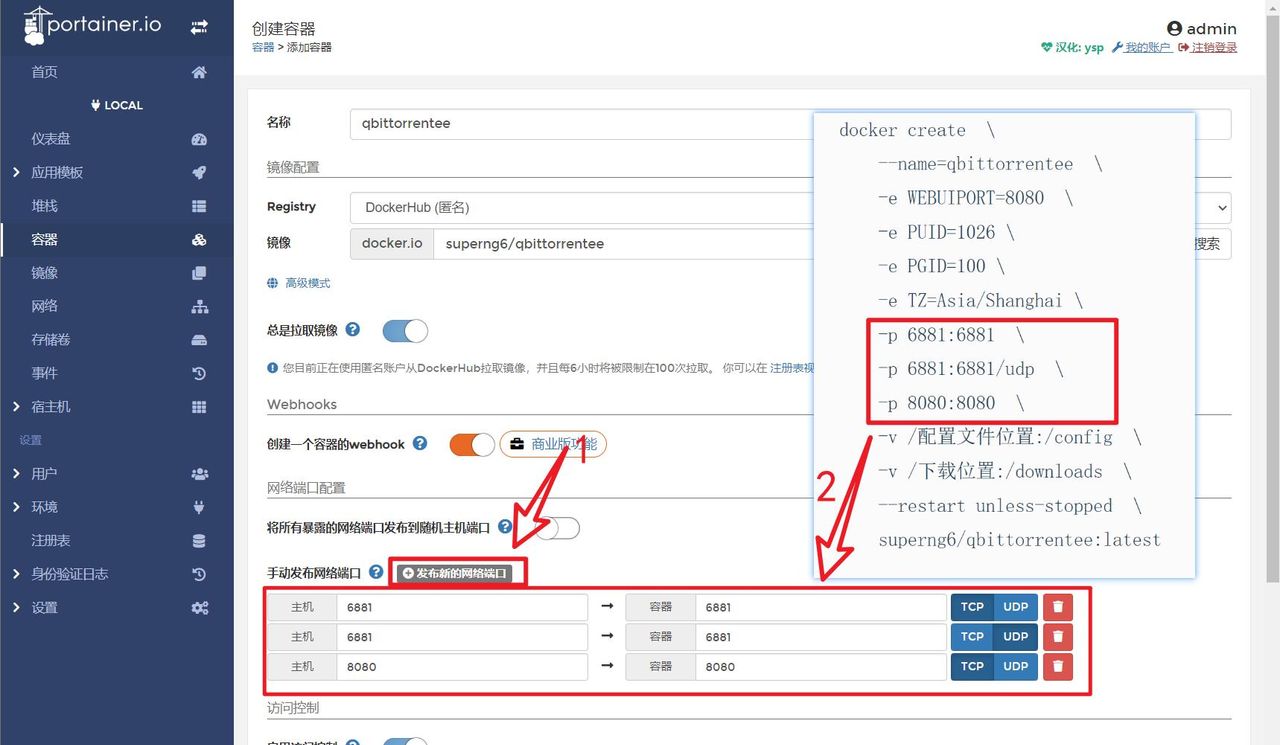The height and width of the screenshot is (745, 1280).
Task: Click the admin user icon
Action: point(1175,28)
